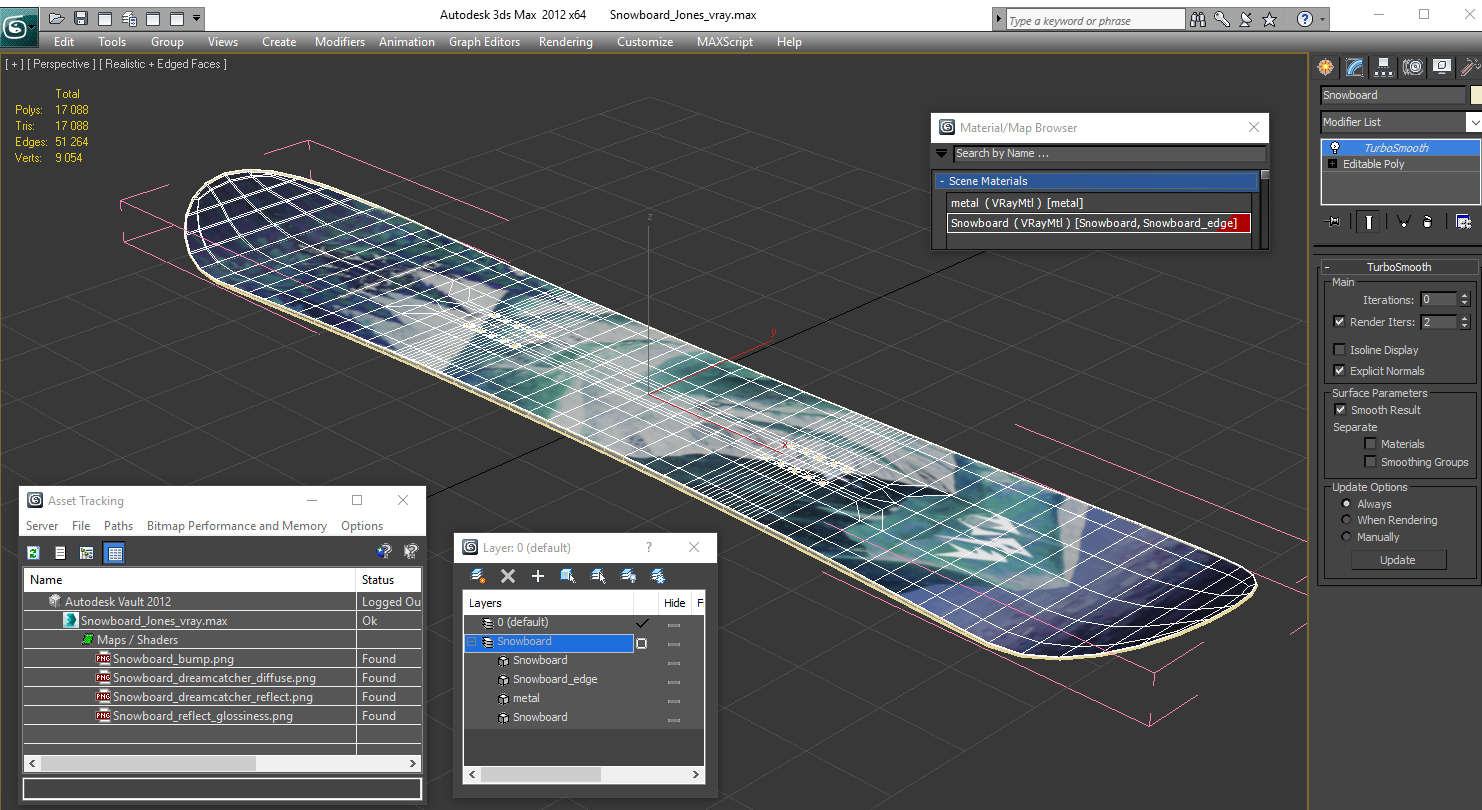Image resolution: width=1482 pixels, height=810 pixels.
Task: Toggle Explicit Normals checkbox
Action: (1340, 371)
